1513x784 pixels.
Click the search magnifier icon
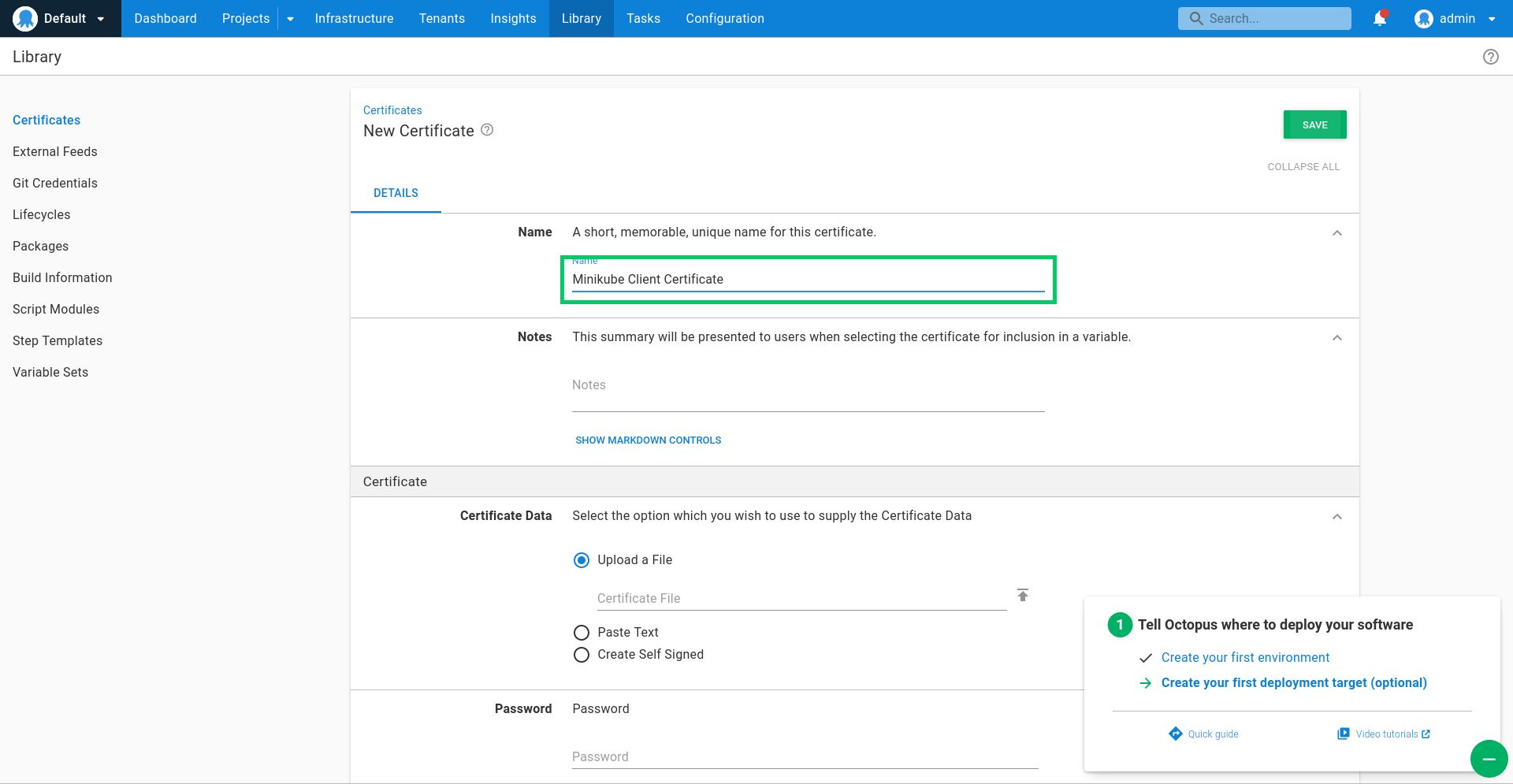click(1196, 18)
